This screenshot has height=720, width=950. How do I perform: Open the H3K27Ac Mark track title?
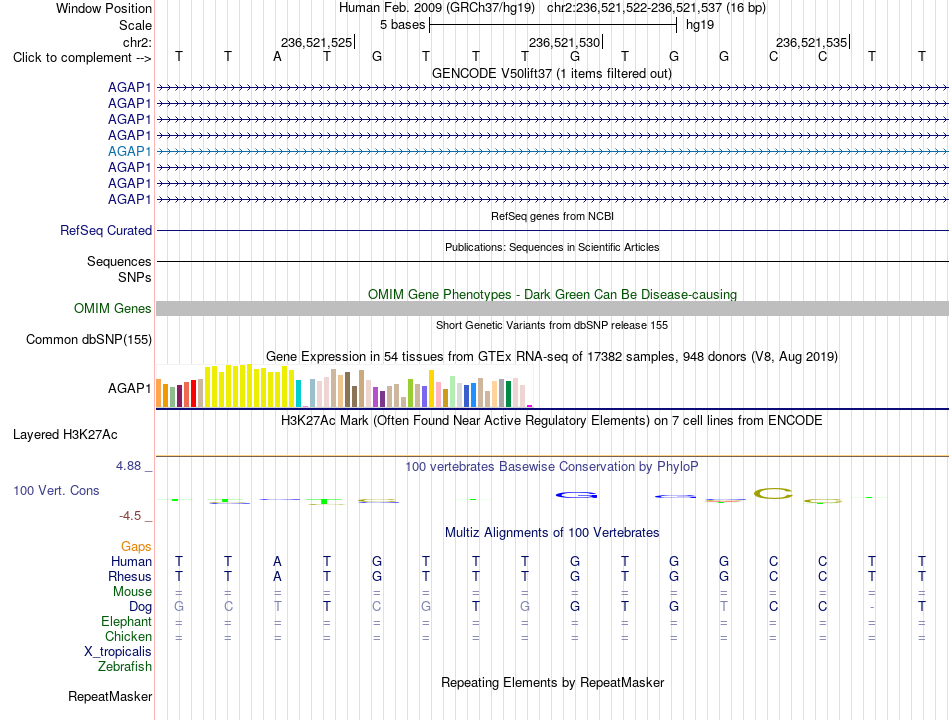pos(552,421)
